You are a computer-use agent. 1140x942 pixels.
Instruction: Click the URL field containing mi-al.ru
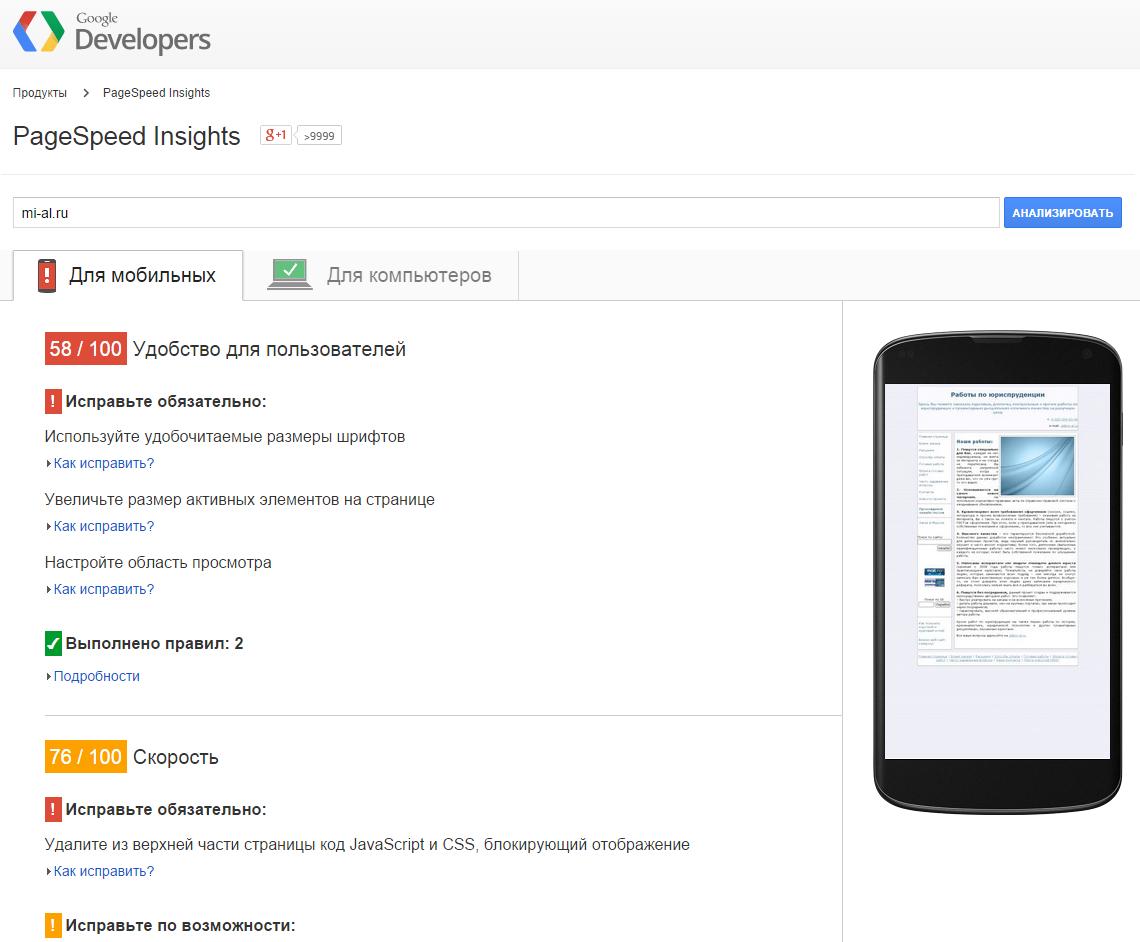[506, 213]
